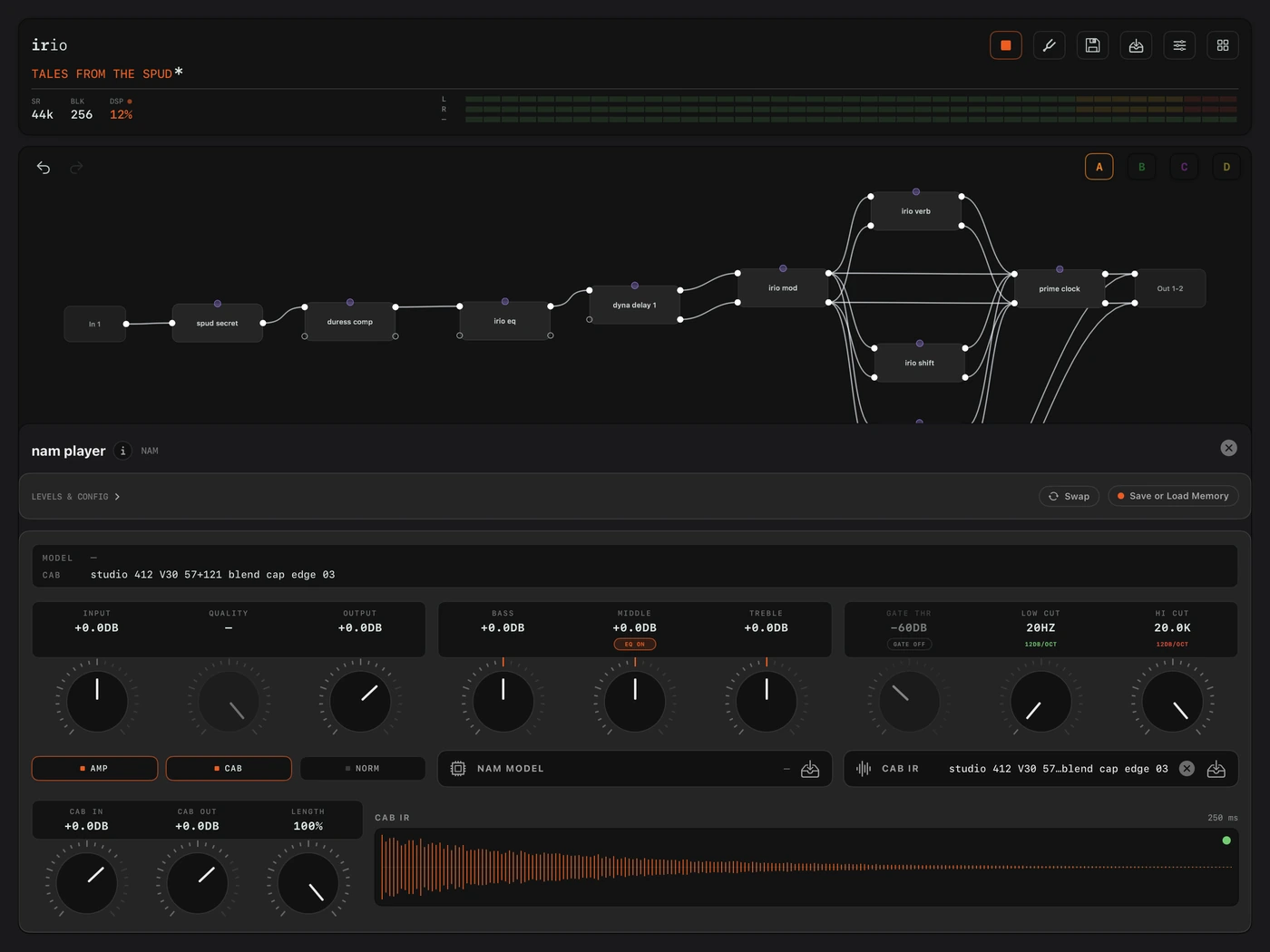Select the Out 1-2 node
1270x952 pixels.
(1170, 288)
